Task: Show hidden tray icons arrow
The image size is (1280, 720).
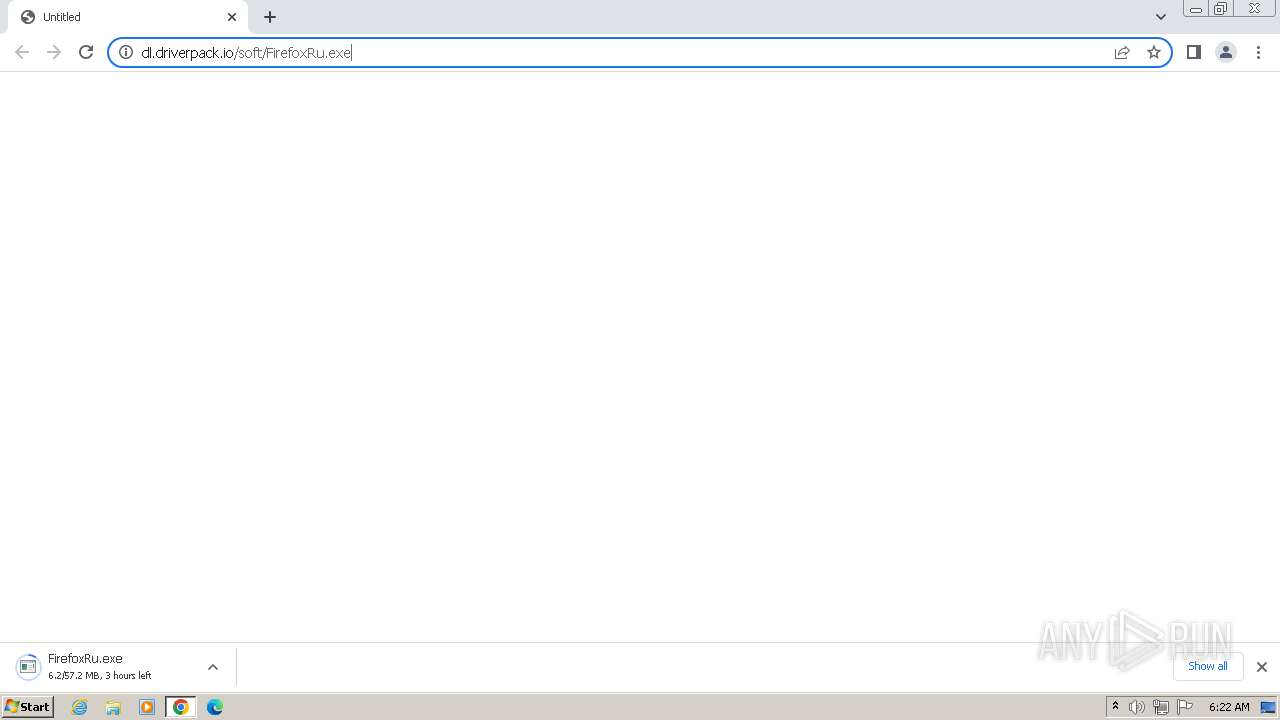Action: coord(1116,707)
